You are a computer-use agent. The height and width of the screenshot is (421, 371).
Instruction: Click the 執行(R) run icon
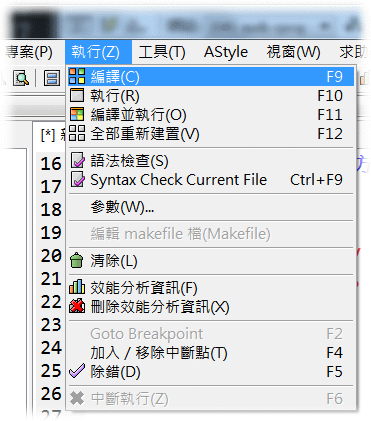coord(77,95)
